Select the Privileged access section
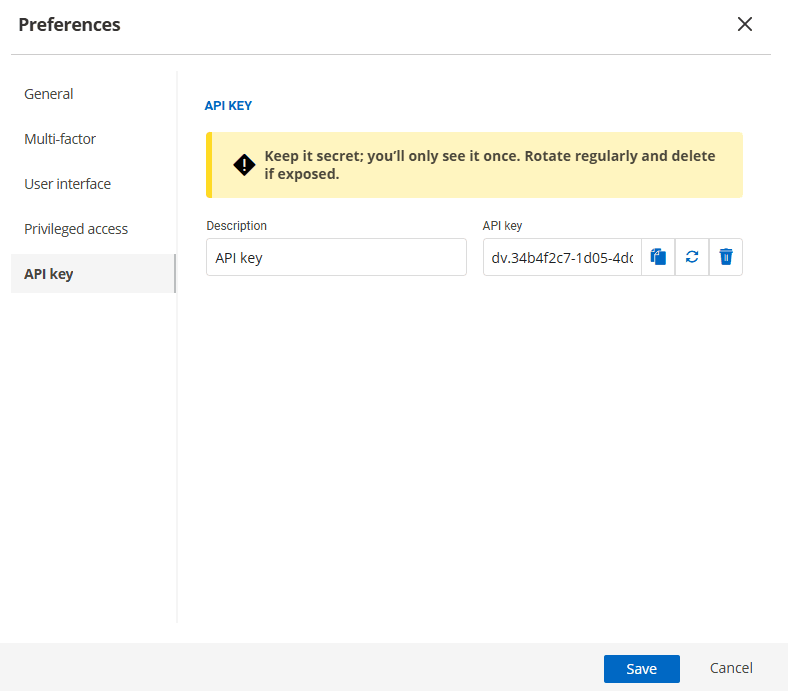Image resolution: width=788 pixels, height=691 pixels. click(x=76, y=229)
